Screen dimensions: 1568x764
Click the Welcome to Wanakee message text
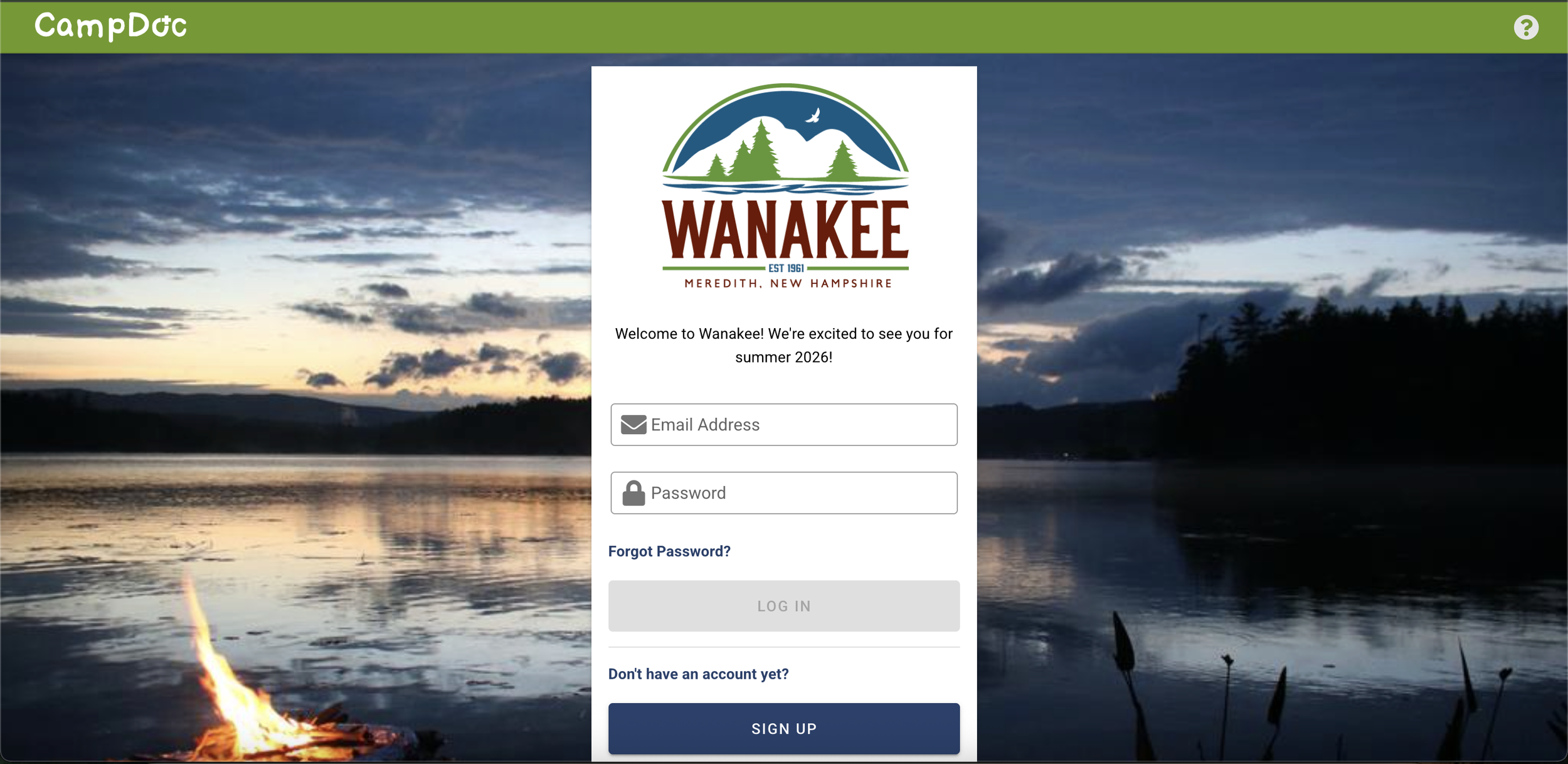pyautogui.click(x=784, y=346)
